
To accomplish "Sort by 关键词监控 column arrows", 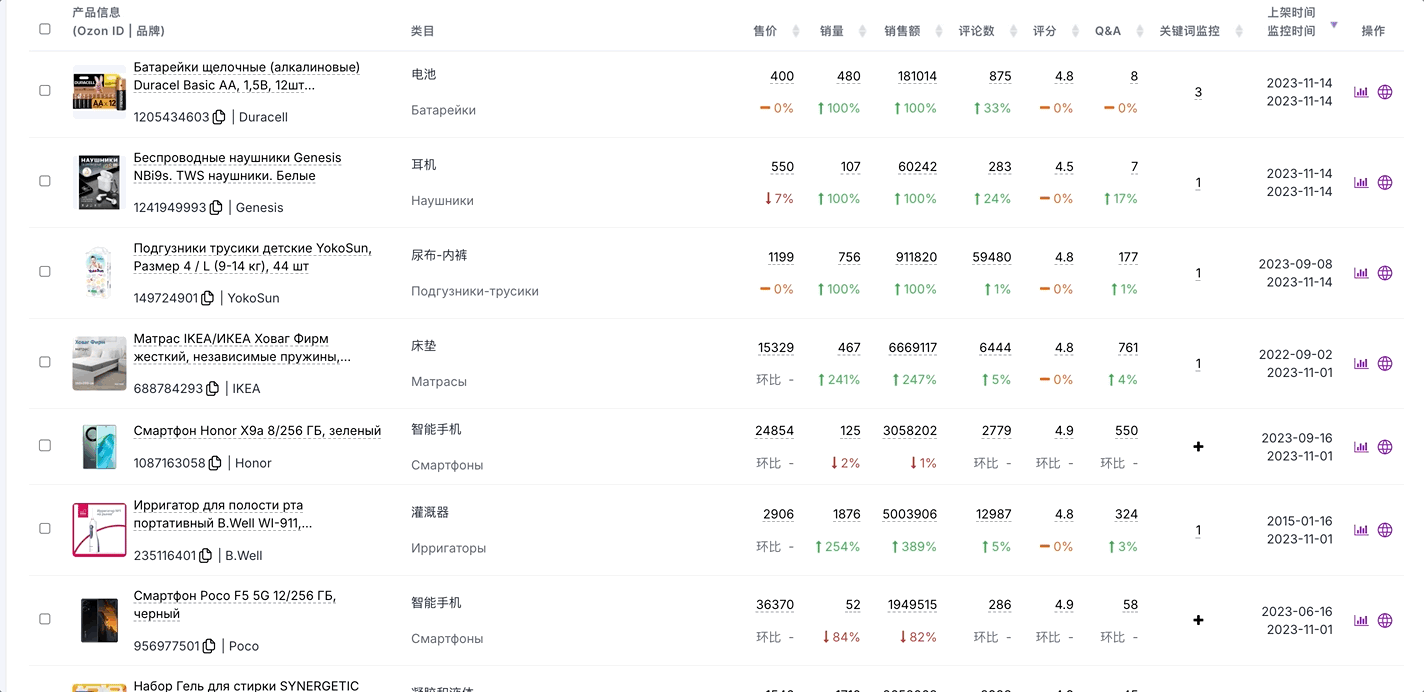I will pos(1239,31).
